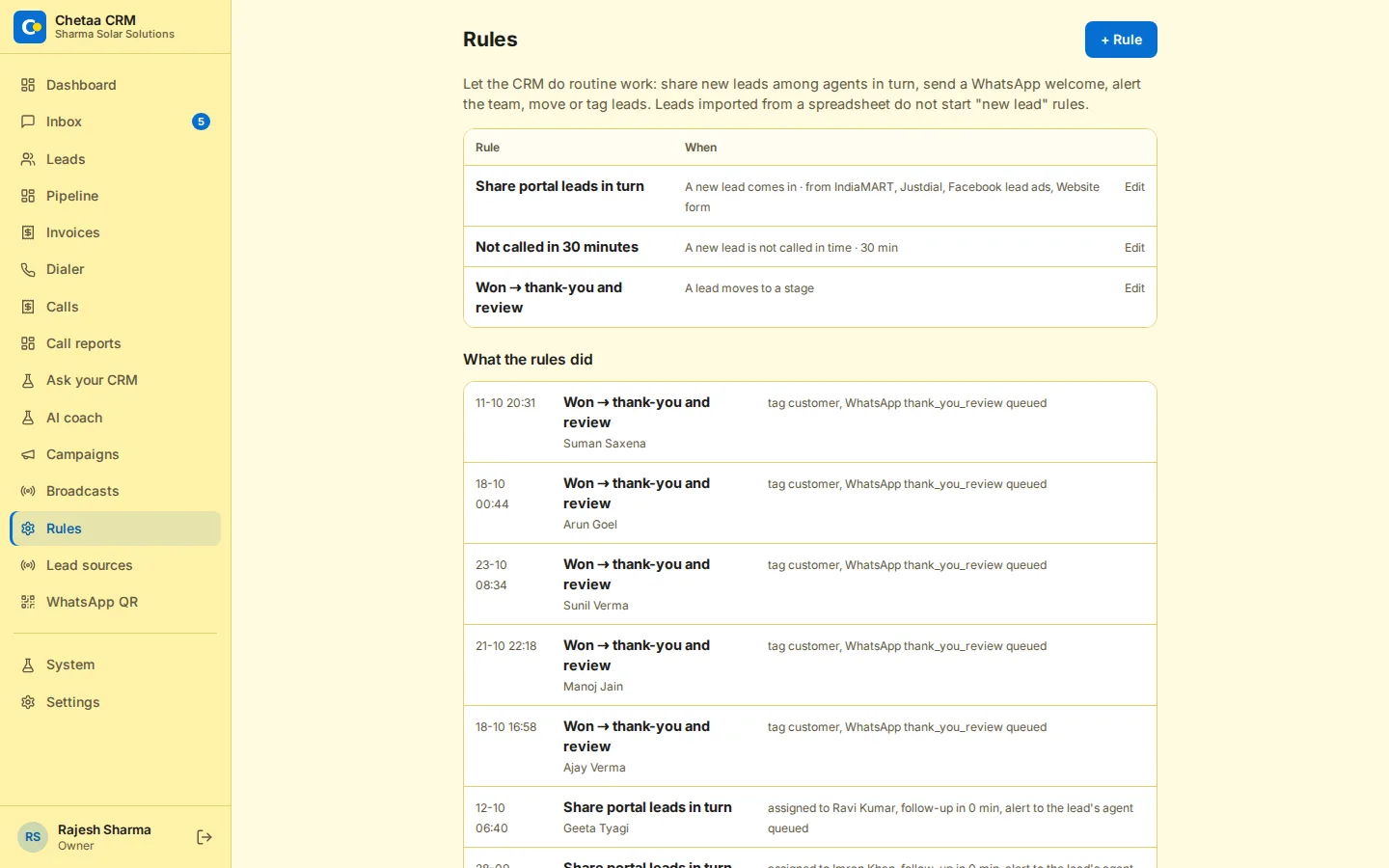
Task: Click the Manoj Jain log entry name
Action: (593, 687)
